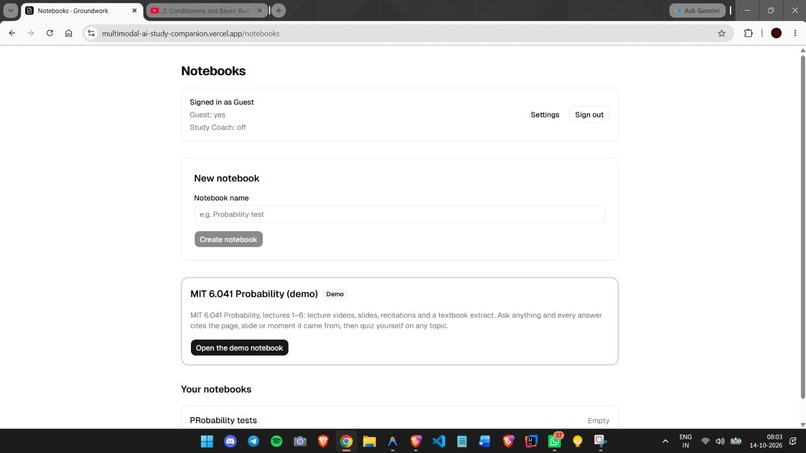Open the lightbulb tips app icon
This screenshot has width=806, height=453.
pos(578,441)
